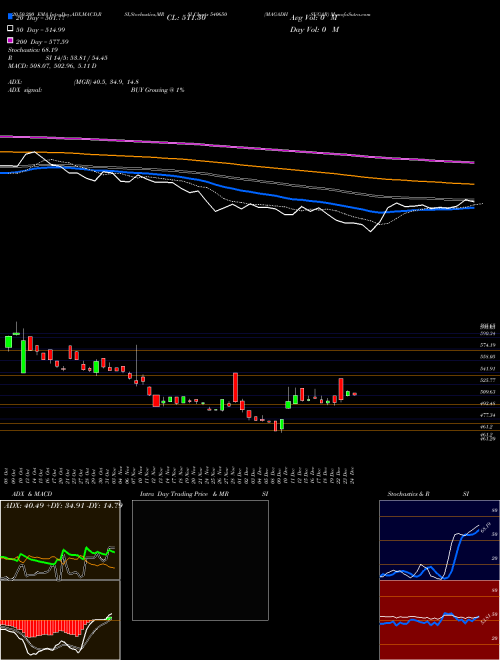Click the 68.19 value on Stochastics line
500x660 pixels.
click(x=486, y=526)
